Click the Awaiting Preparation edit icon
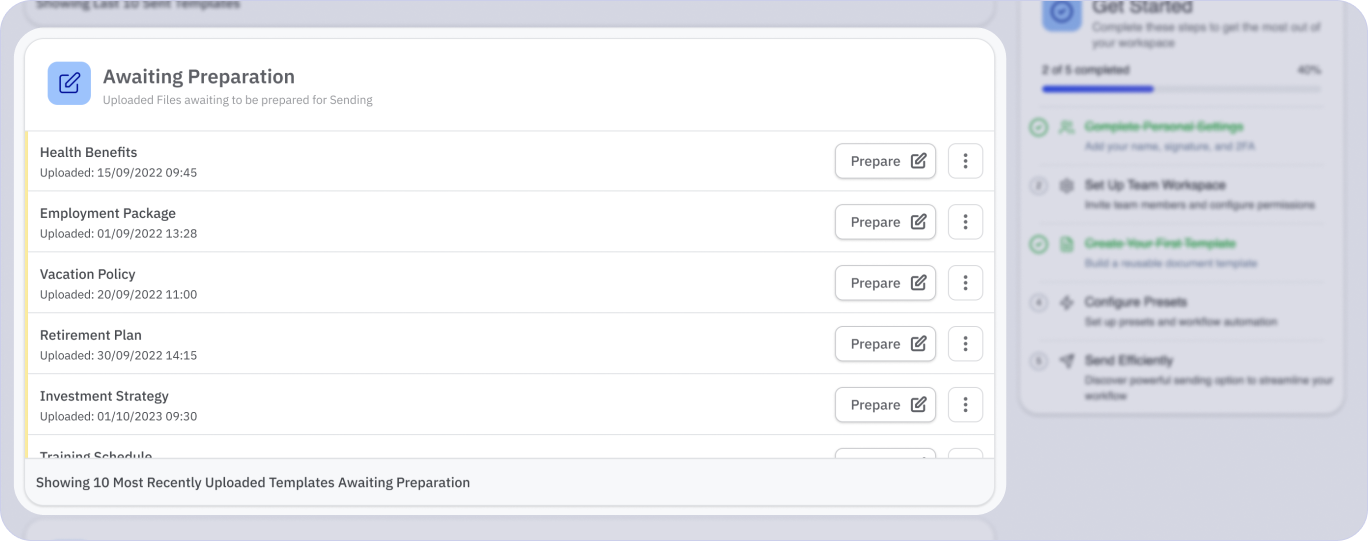Viewport: 1368px width, 541px height. point(69,83)
